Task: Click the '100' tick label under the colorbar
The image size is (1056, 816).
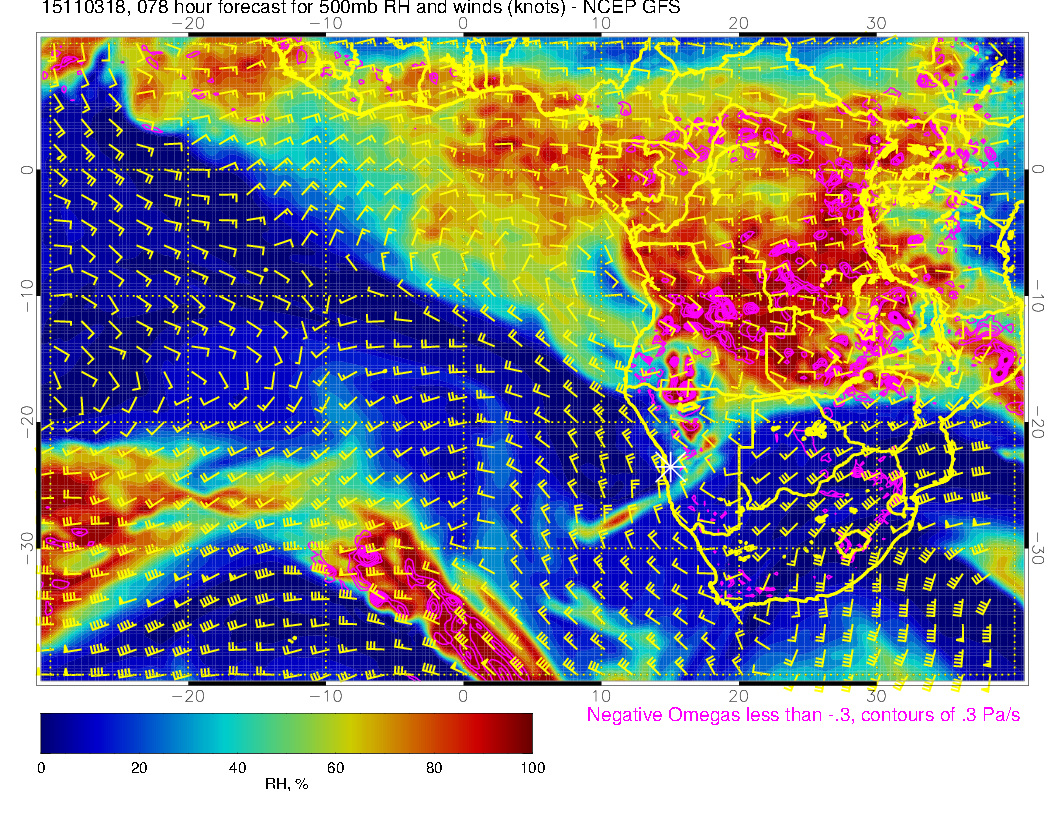Action: 532,768
